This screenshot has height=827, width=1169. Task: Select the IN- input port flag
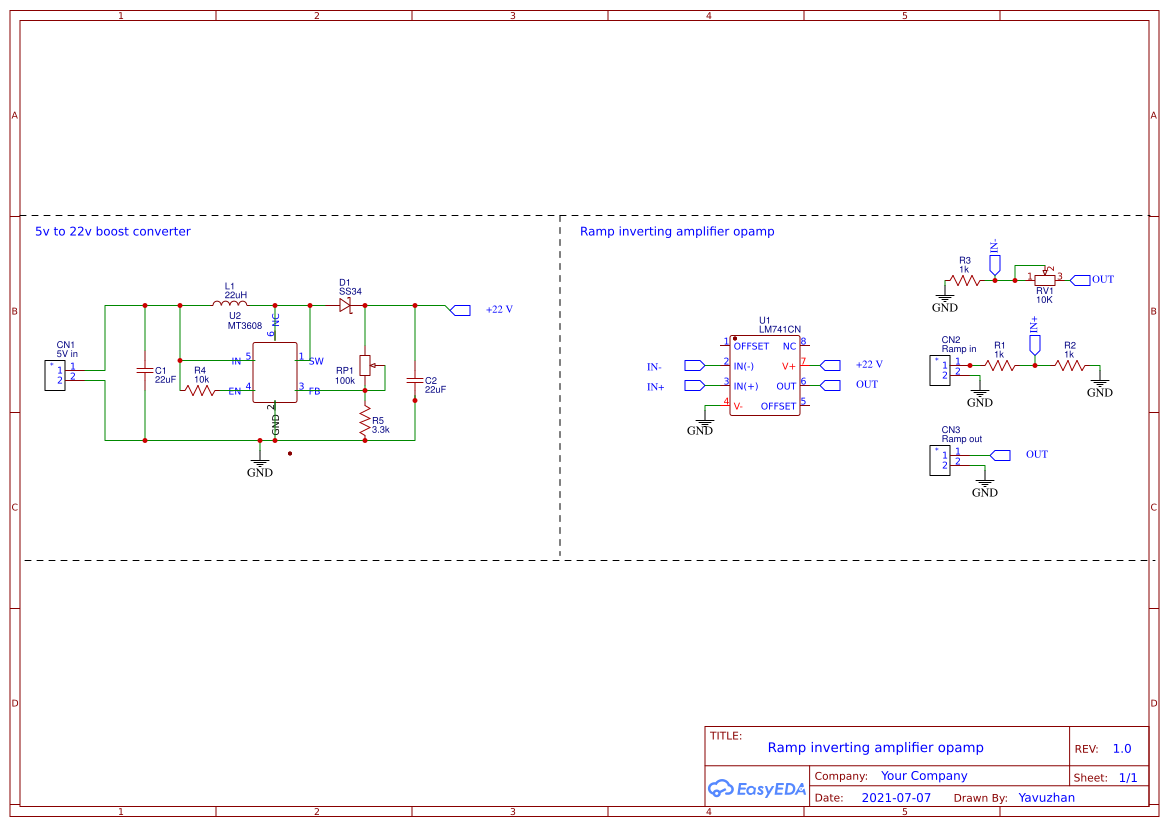pos(692,365)
